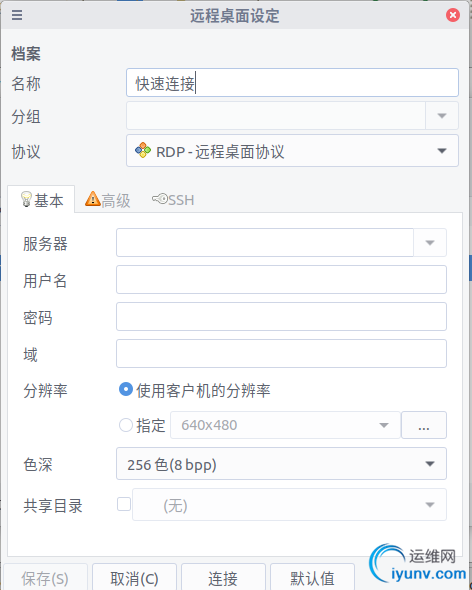Click the lightbulb icon on 基本 tab

click(x=26, y=199)
